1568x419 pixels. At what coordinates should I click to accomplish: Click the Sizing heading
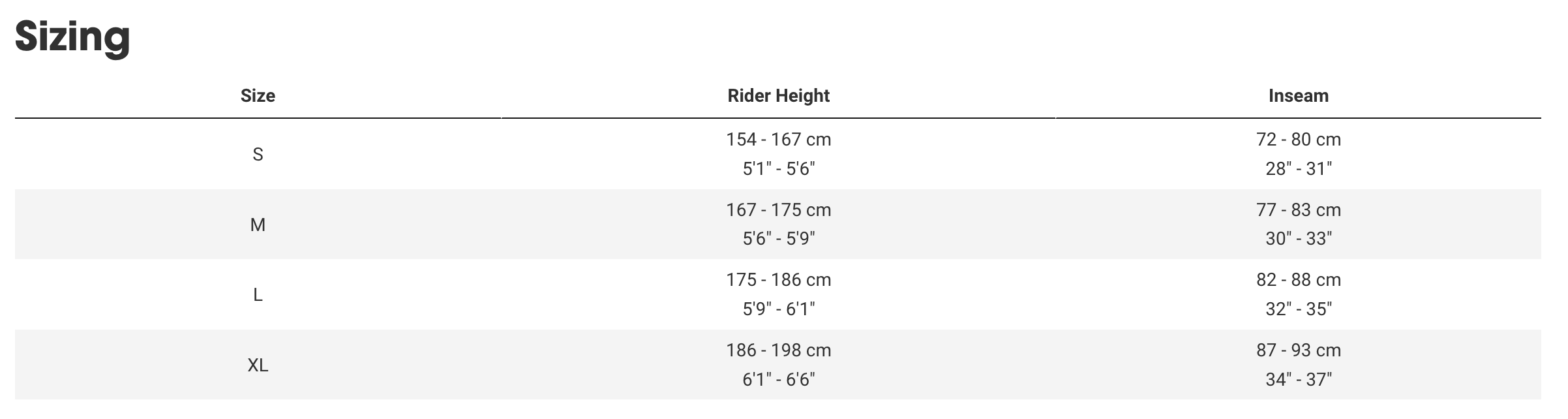(x=72, y=37)
